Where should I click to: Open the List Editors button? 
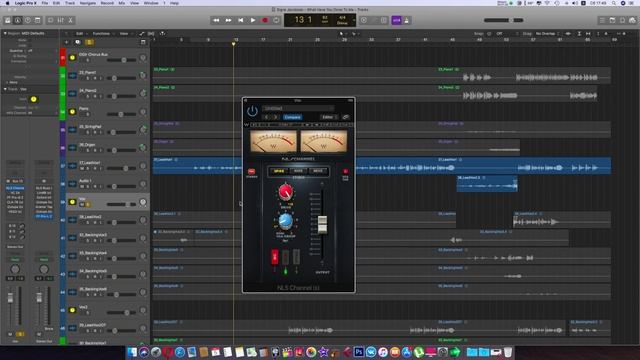[602, 20]
